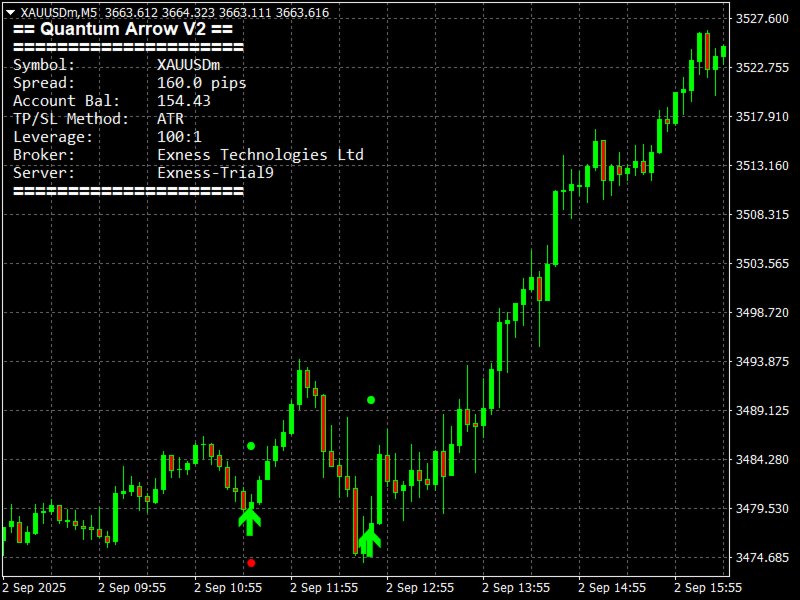Click the 'Spread:' label
This screenshot has width=800, height=600.
click(x=44, y=83)
